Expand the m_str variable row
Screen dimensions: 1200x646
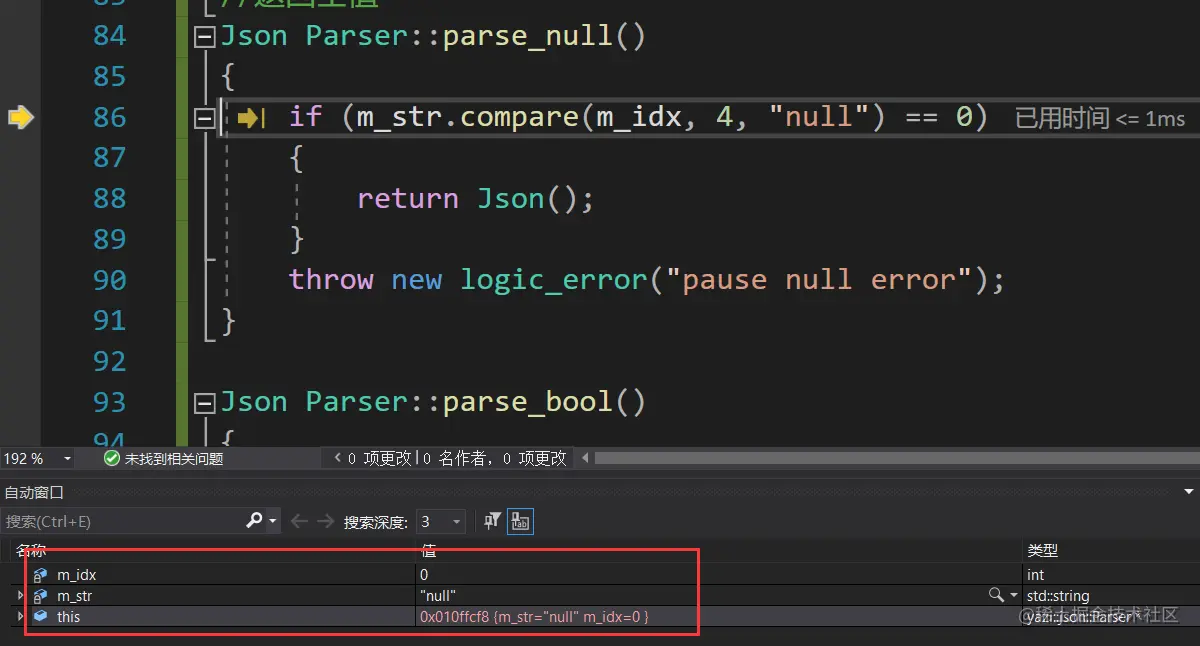coord(20,596)
